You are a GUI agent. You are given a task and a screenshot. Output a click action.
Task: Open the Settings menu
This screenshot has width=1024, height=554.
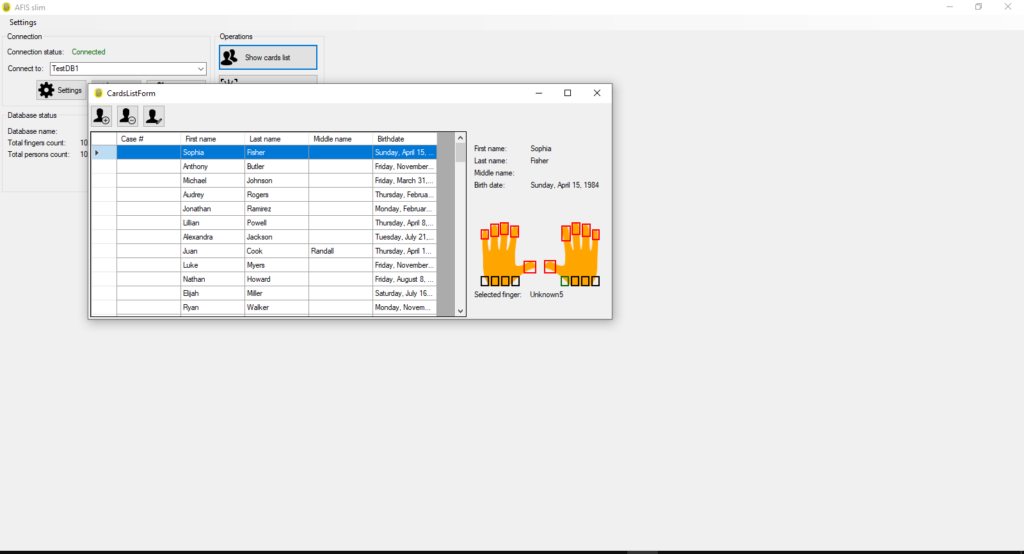tap(23, 22)
